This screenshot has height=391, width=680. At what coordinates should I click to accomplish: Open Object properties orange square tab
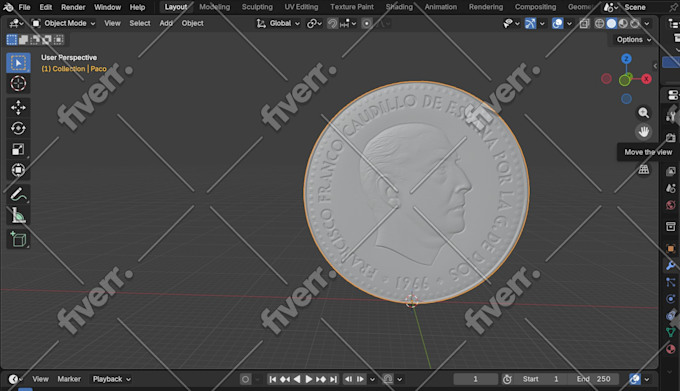click(x=670, y=249)
